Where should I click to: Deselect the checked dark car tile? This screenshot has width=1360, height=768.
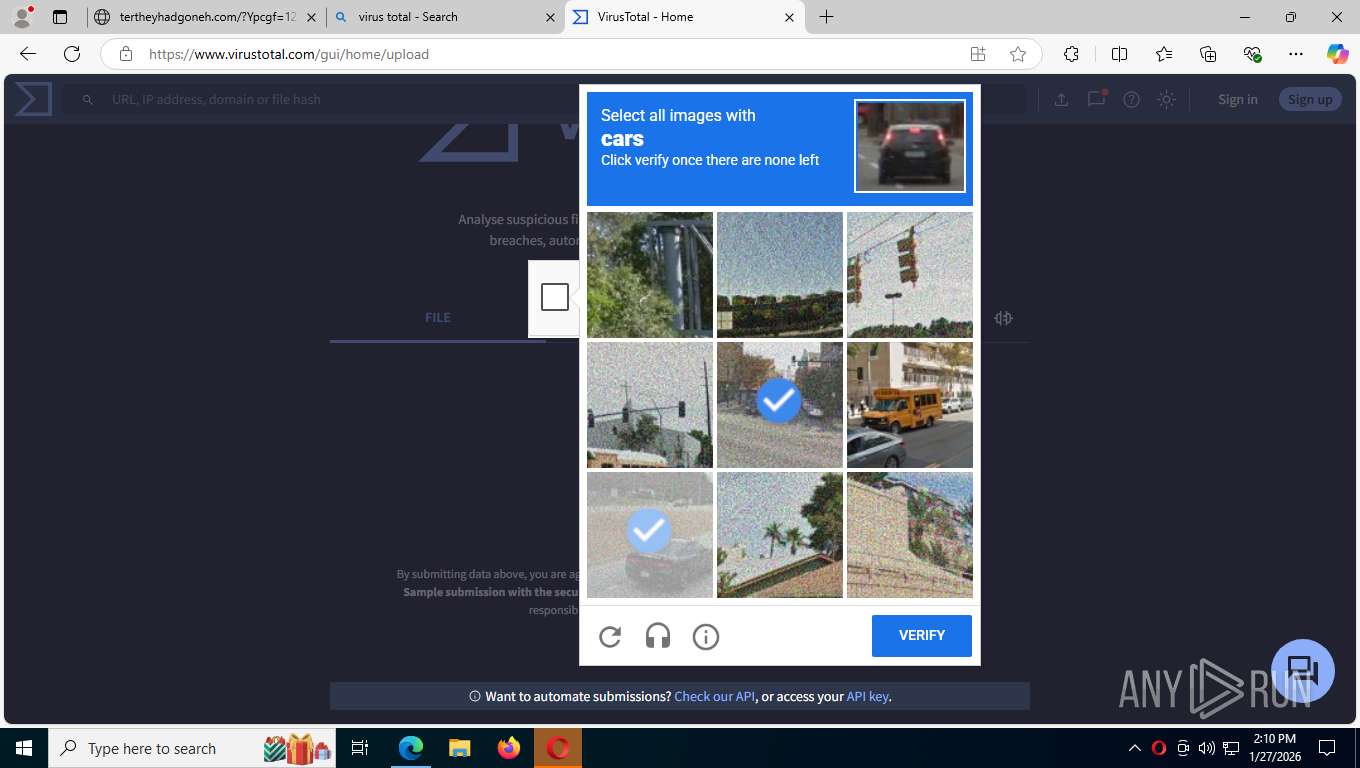click(650, 535)
